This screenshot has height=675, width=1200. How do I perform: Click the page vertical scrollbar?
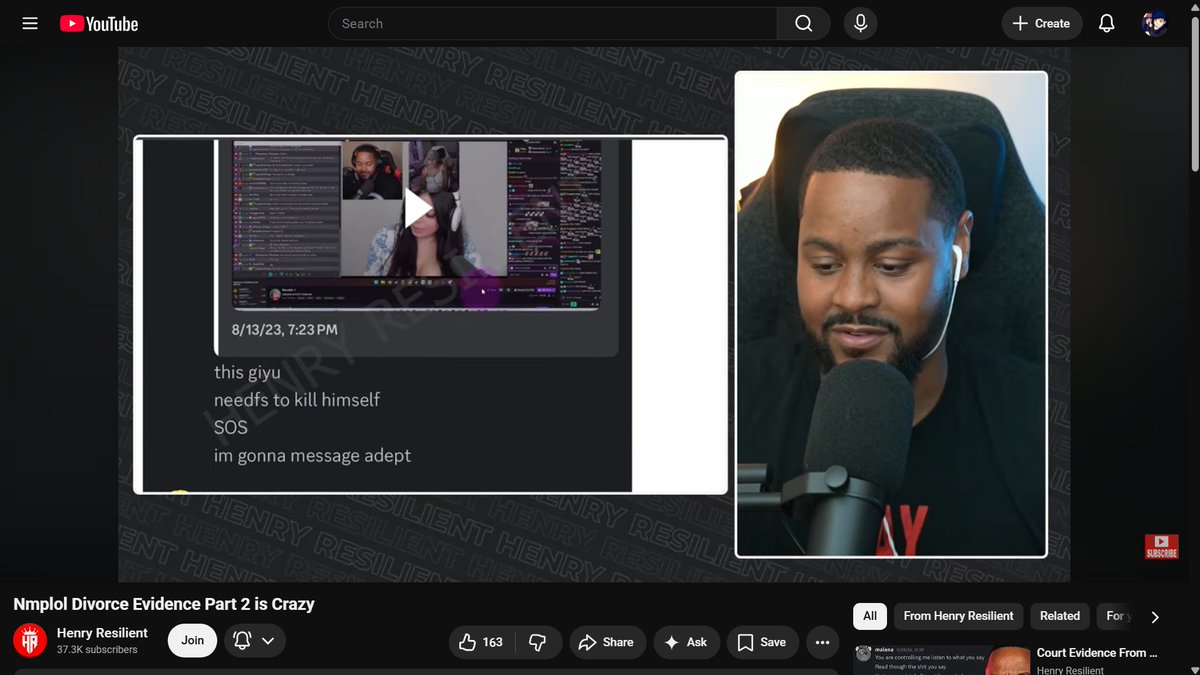1194,95
